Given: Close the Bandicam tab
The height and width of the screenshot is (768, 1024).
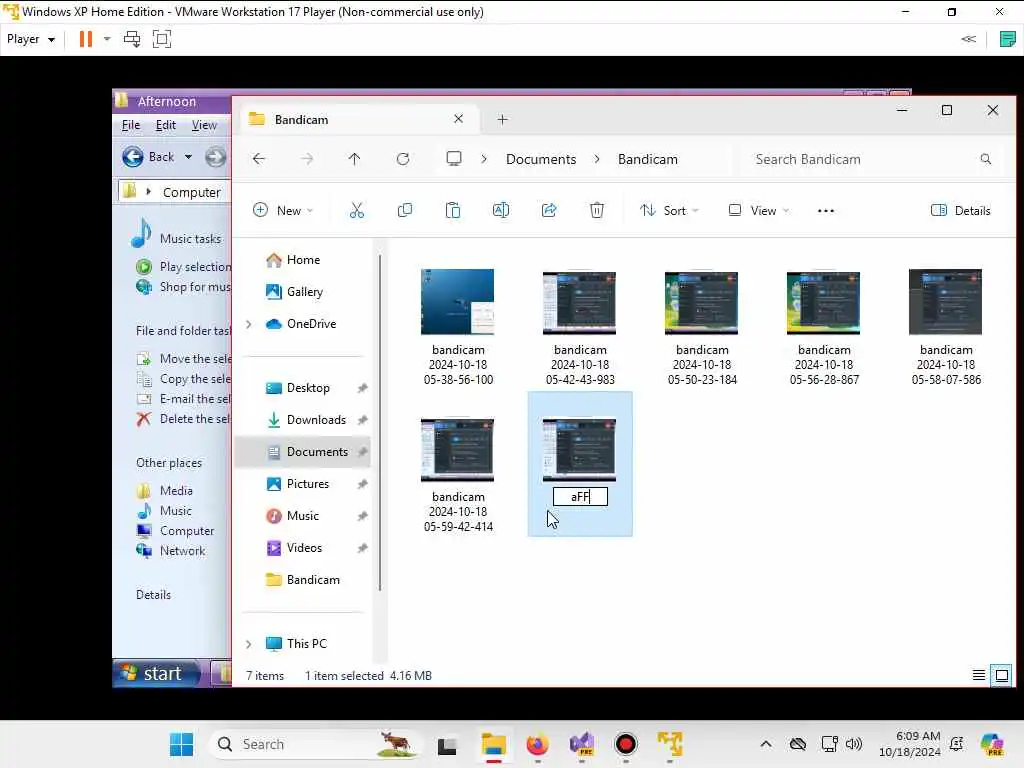Looking at the screenshot, I should pos(458,119).
